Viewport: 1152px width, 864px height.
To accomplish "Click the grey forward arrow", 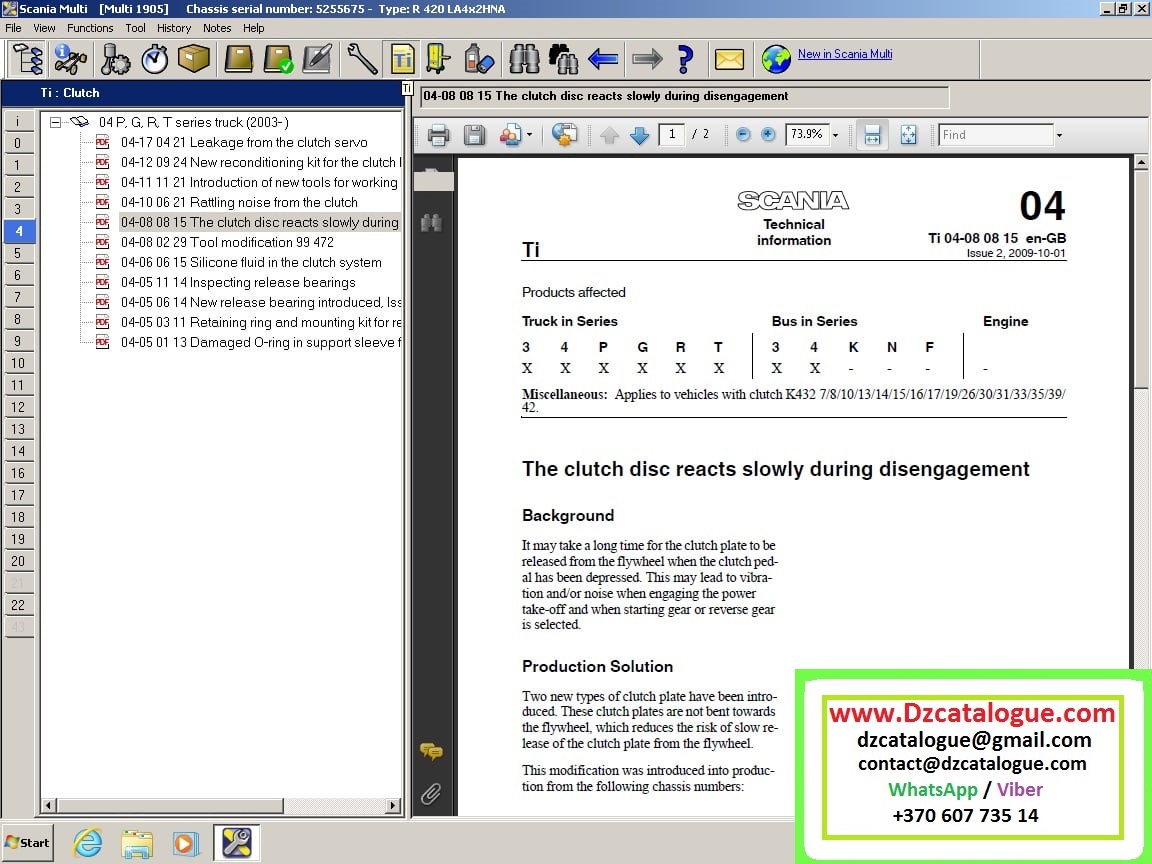I will pos(647,59).
